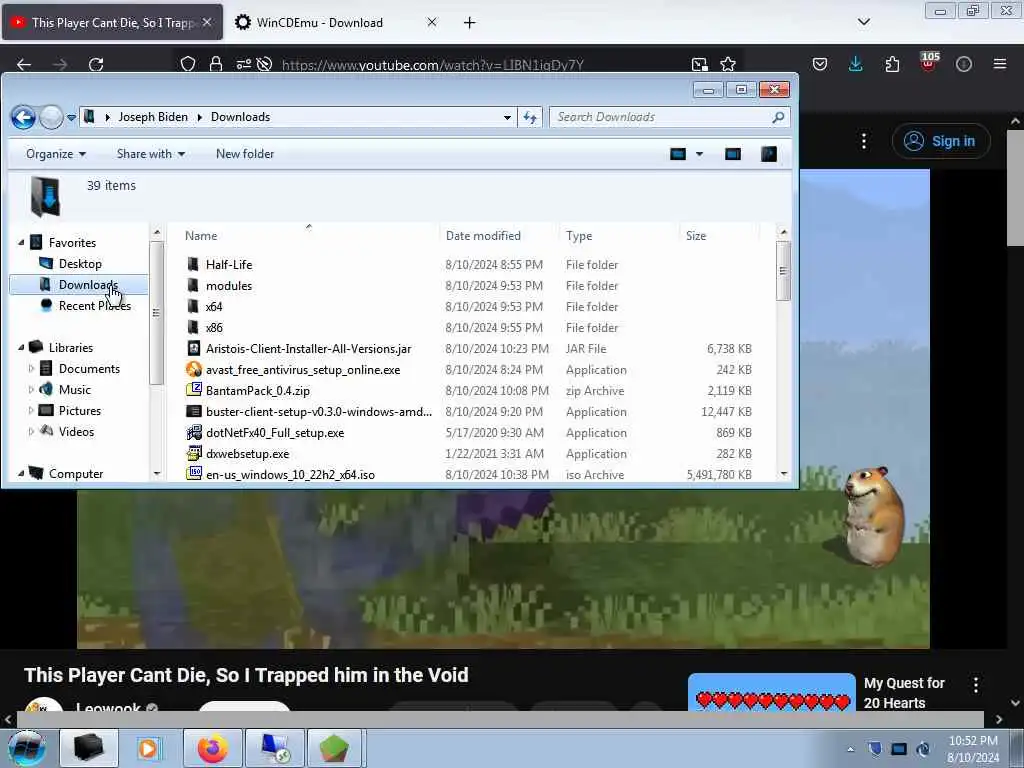Select the Aristois-Client-Installer jar file icon

point(193,348)
